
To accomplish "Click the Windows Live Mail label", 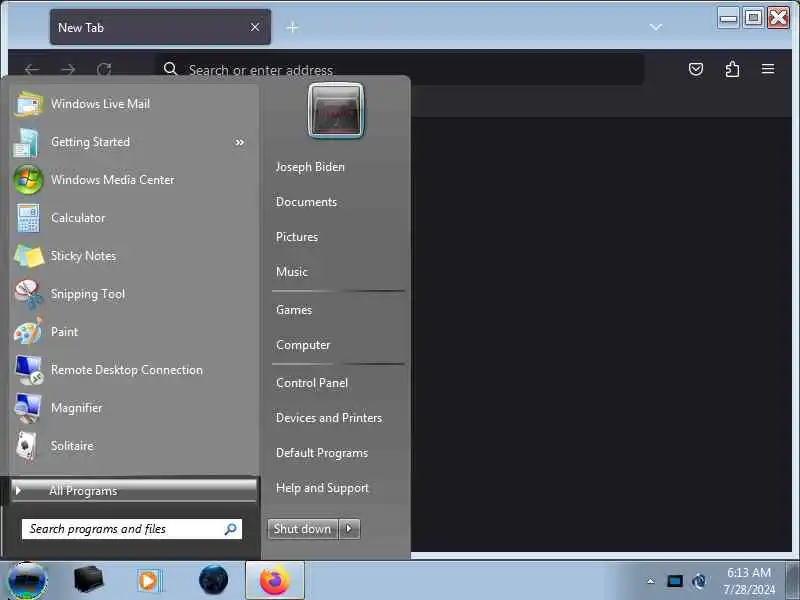I will 101,104.
